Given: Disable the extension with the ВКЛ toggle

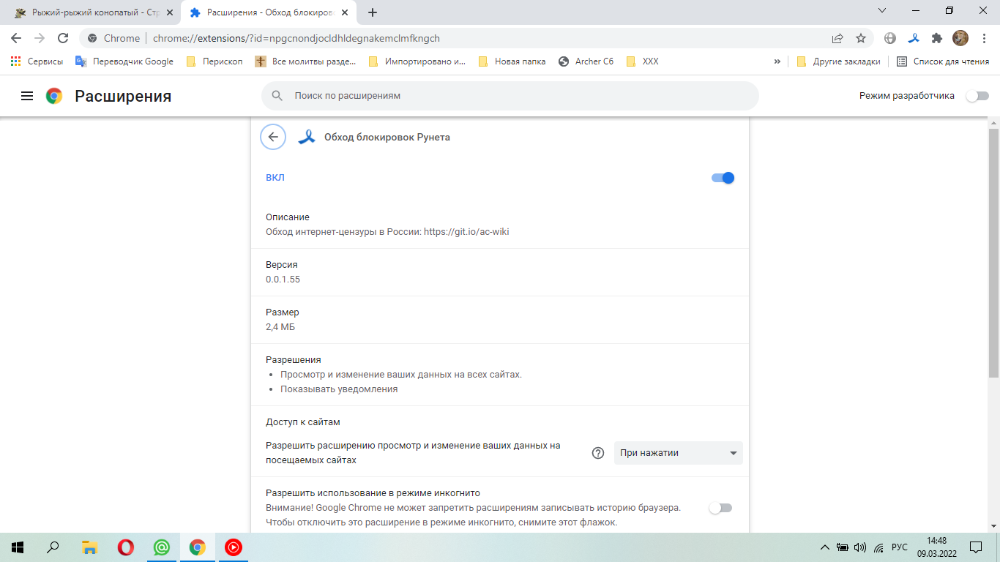Looking at the screenshot, I should 723,178.
